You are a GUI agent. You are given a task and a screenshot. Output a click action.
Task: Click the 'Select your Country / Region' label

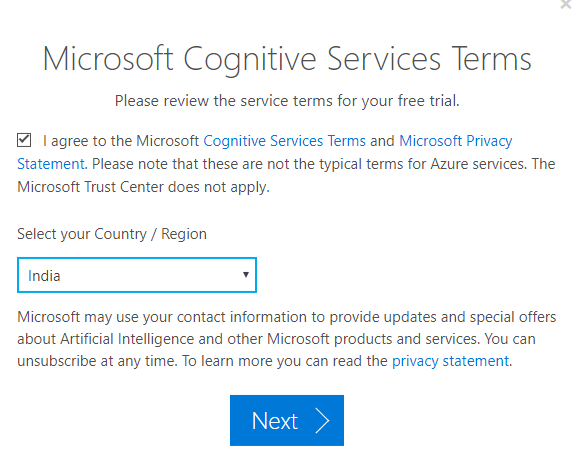point(112,234)
